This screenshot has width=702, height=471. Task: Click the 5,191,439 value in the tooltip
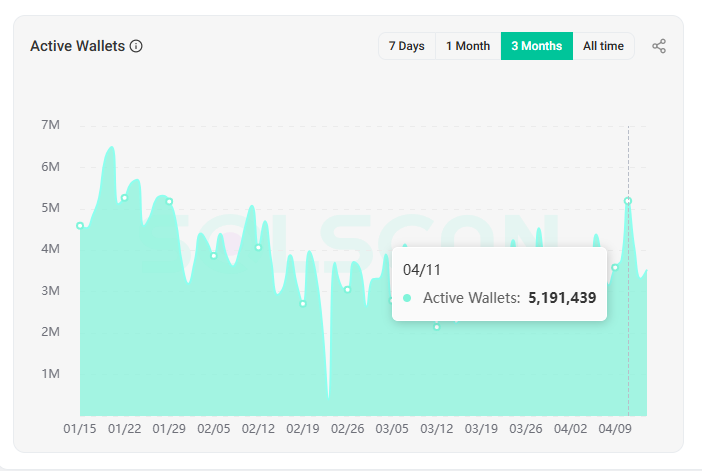click(x=562, y=298)
